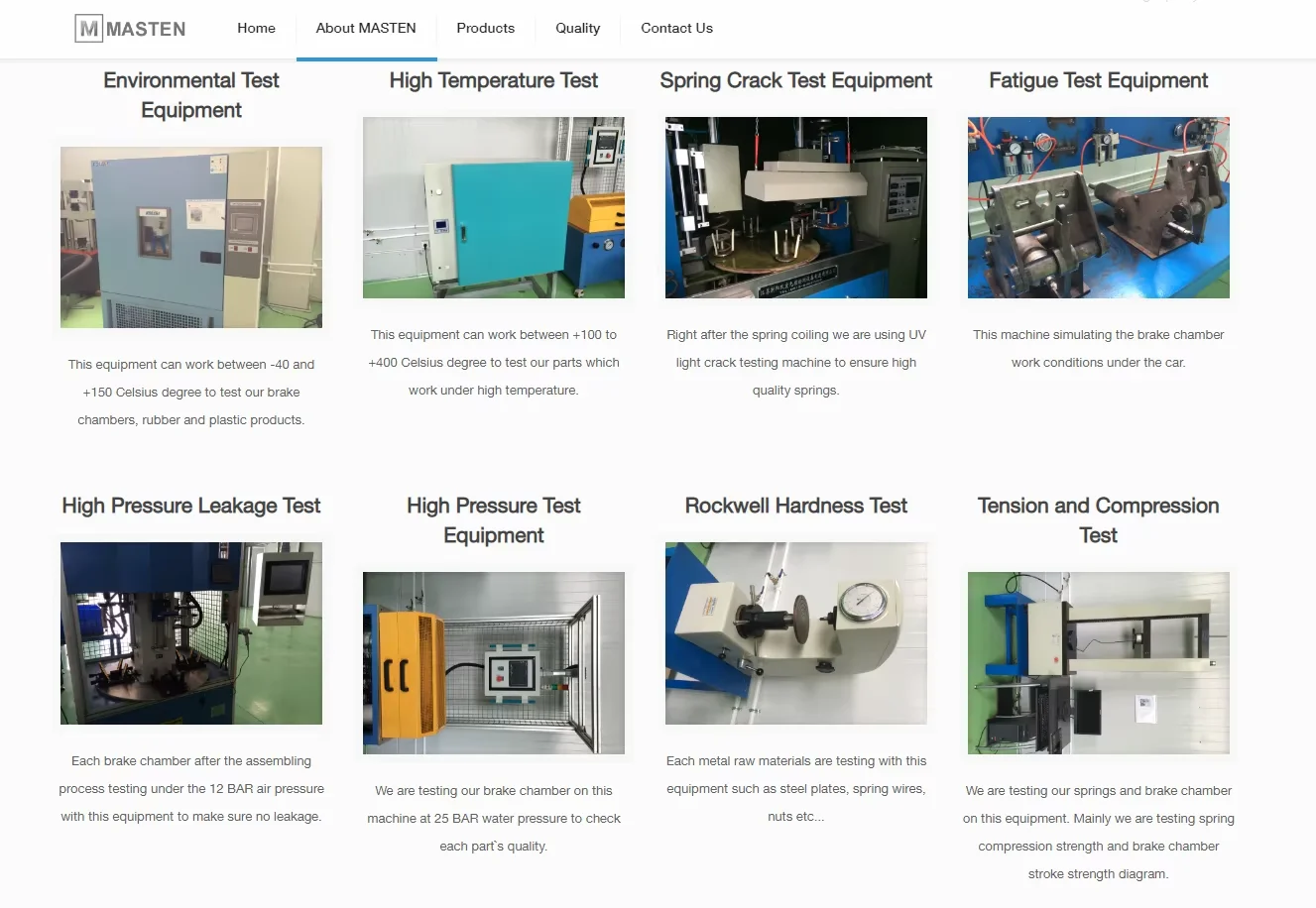Click the description mentioning +100 to +400 Celsius
Screen dimensions: 1316x908
pyautogui.click(x=494, y=363)
